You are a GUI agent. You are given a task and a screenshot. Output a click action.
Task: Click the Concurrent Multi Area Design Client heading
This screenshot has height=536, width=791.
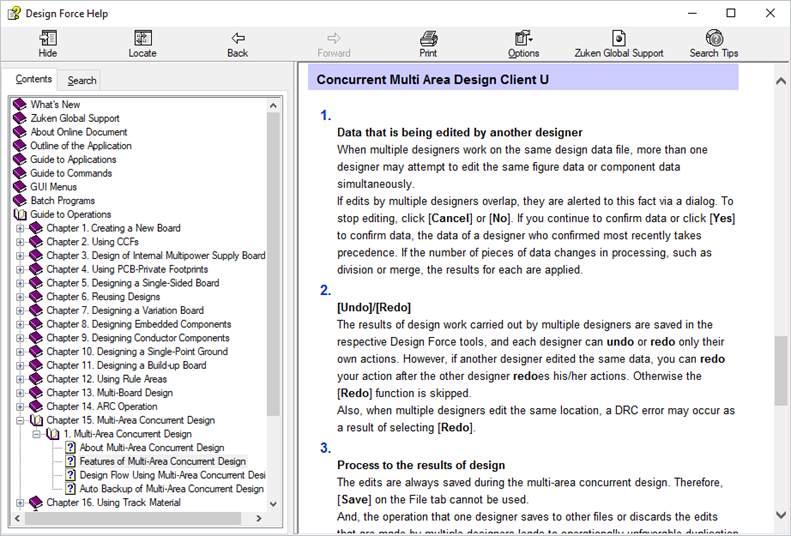(x=432, y=80)
